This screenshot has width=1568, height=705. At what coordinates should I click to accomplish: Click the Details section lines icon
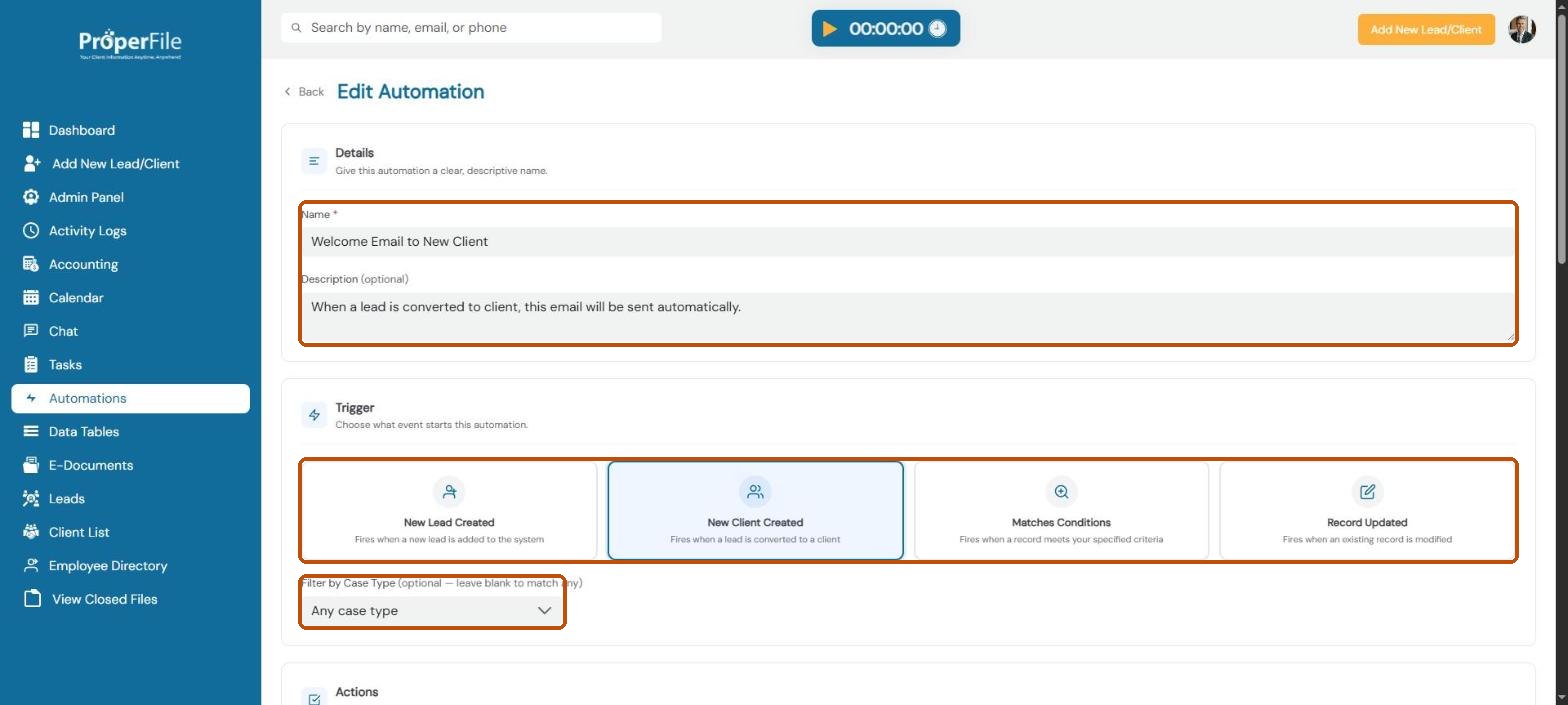[x=314, y=161]
